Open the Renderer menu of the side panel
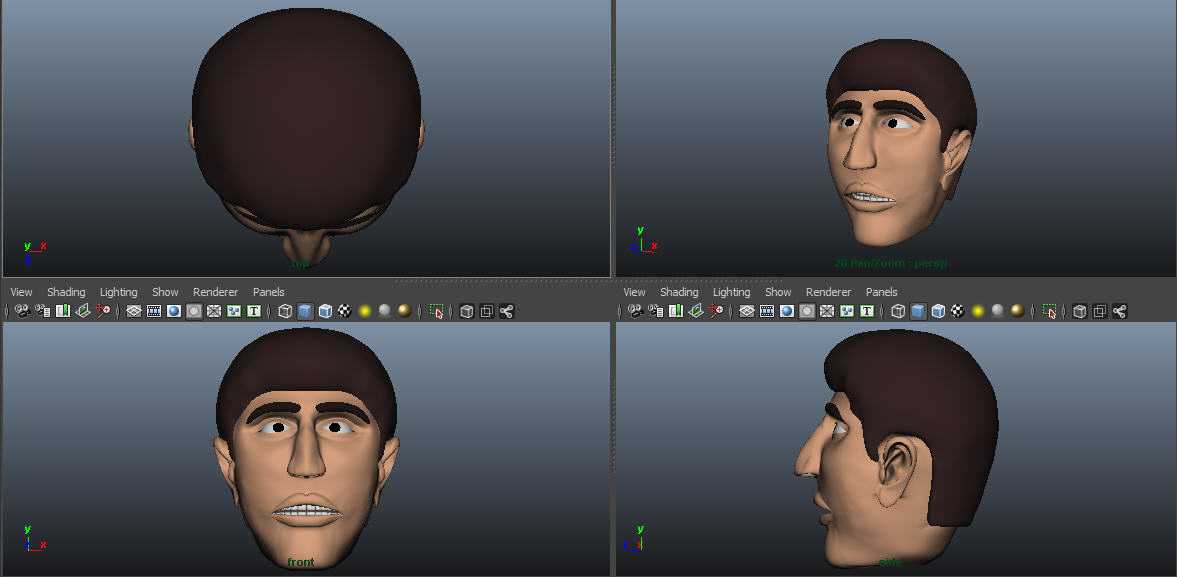The image size is (1177, 577). point(828,292)
